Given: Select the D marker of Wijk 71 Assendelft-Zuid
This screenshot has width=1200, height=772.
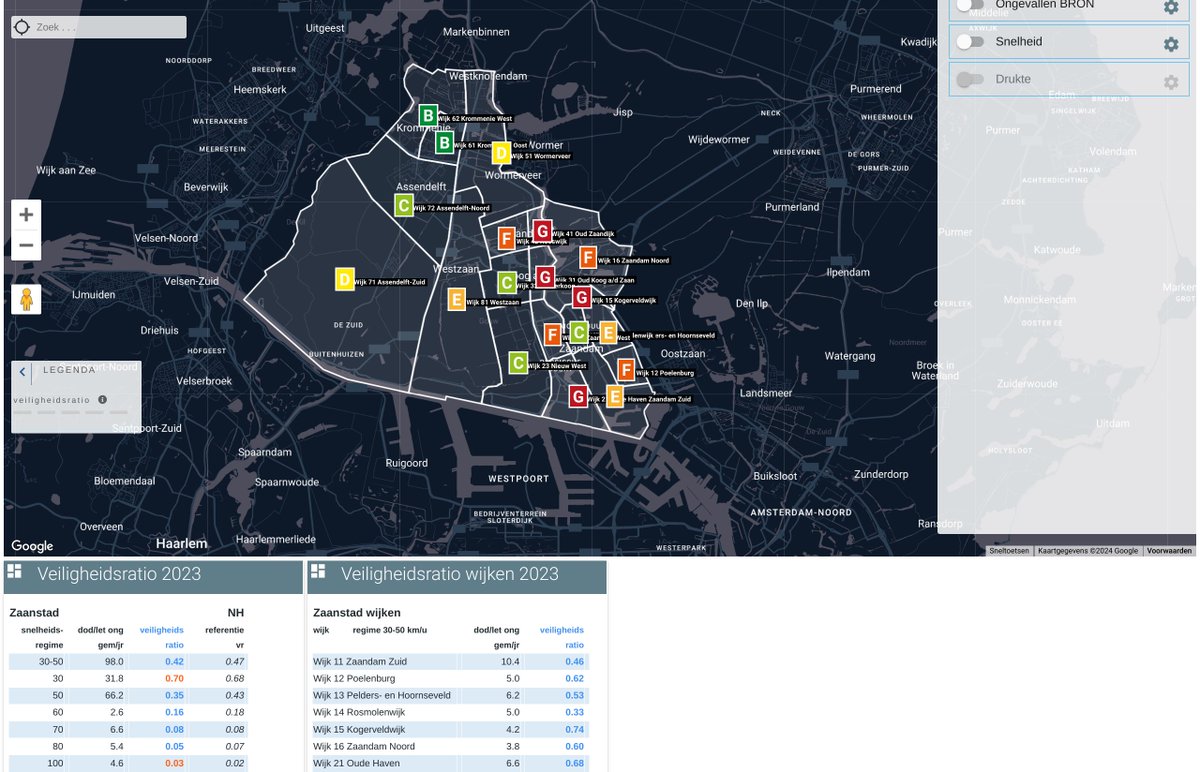Looking at the screenshot, I should (x=344, y=280).
